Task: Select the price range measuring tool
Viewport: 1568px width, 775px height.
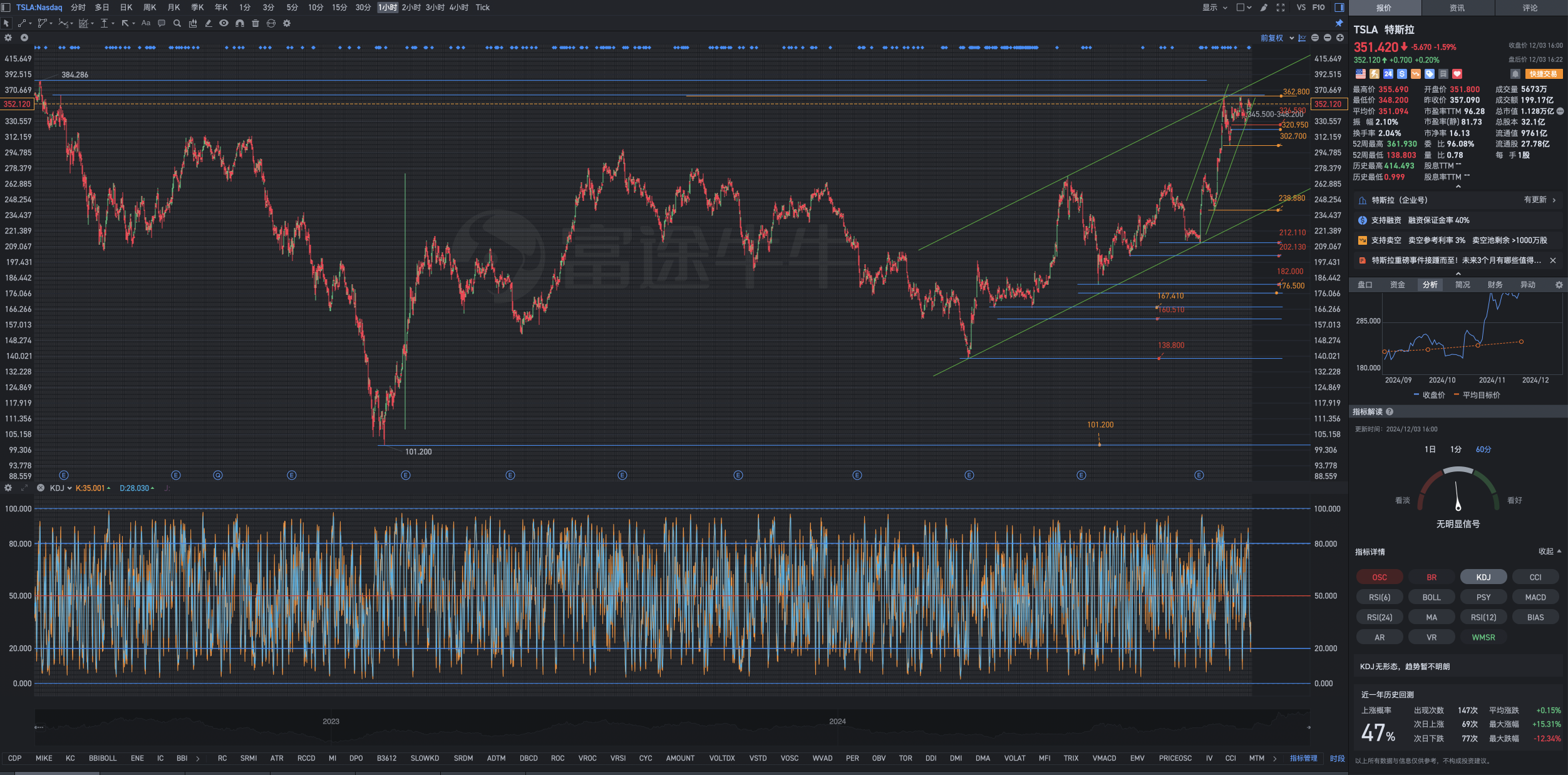Action: click(x=104, y=23)
